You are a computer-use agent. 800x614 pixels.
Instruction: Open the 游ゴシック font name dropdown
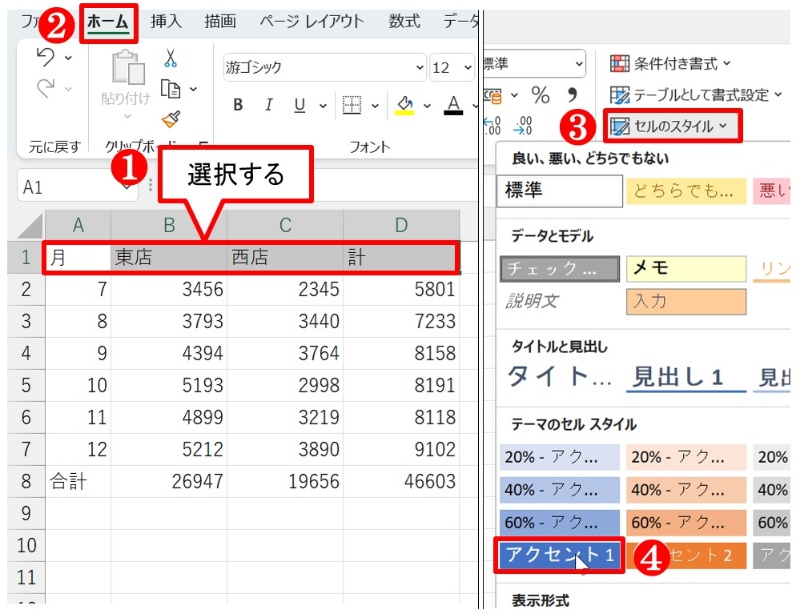click(419, 67)
